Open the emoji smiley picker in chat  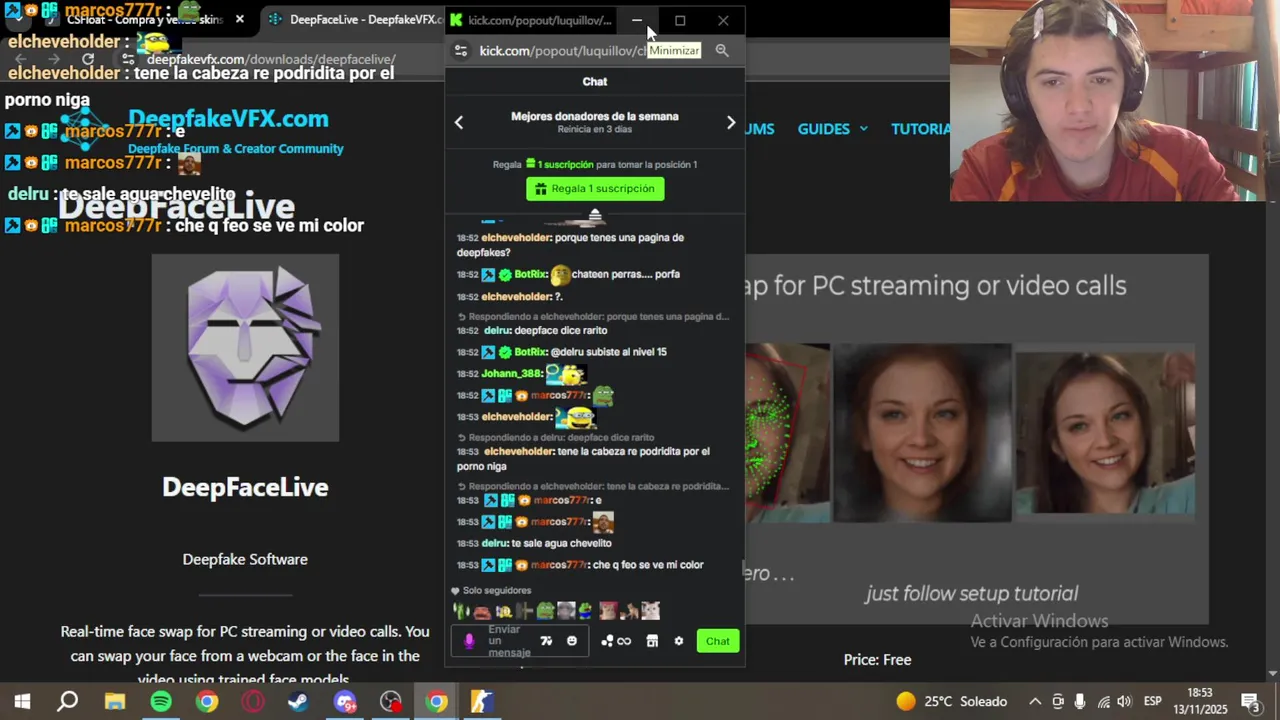click(x=572, y=641)
